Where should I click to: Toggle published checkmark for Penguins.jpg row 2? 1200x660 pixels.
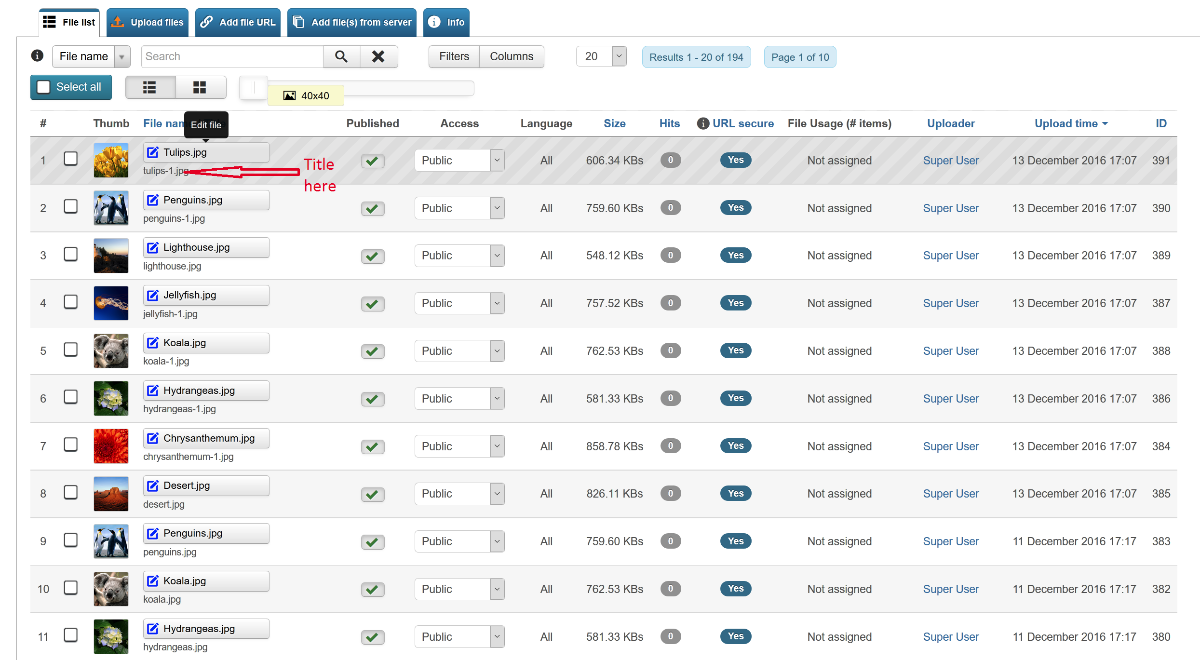click(x=373, y=209)
